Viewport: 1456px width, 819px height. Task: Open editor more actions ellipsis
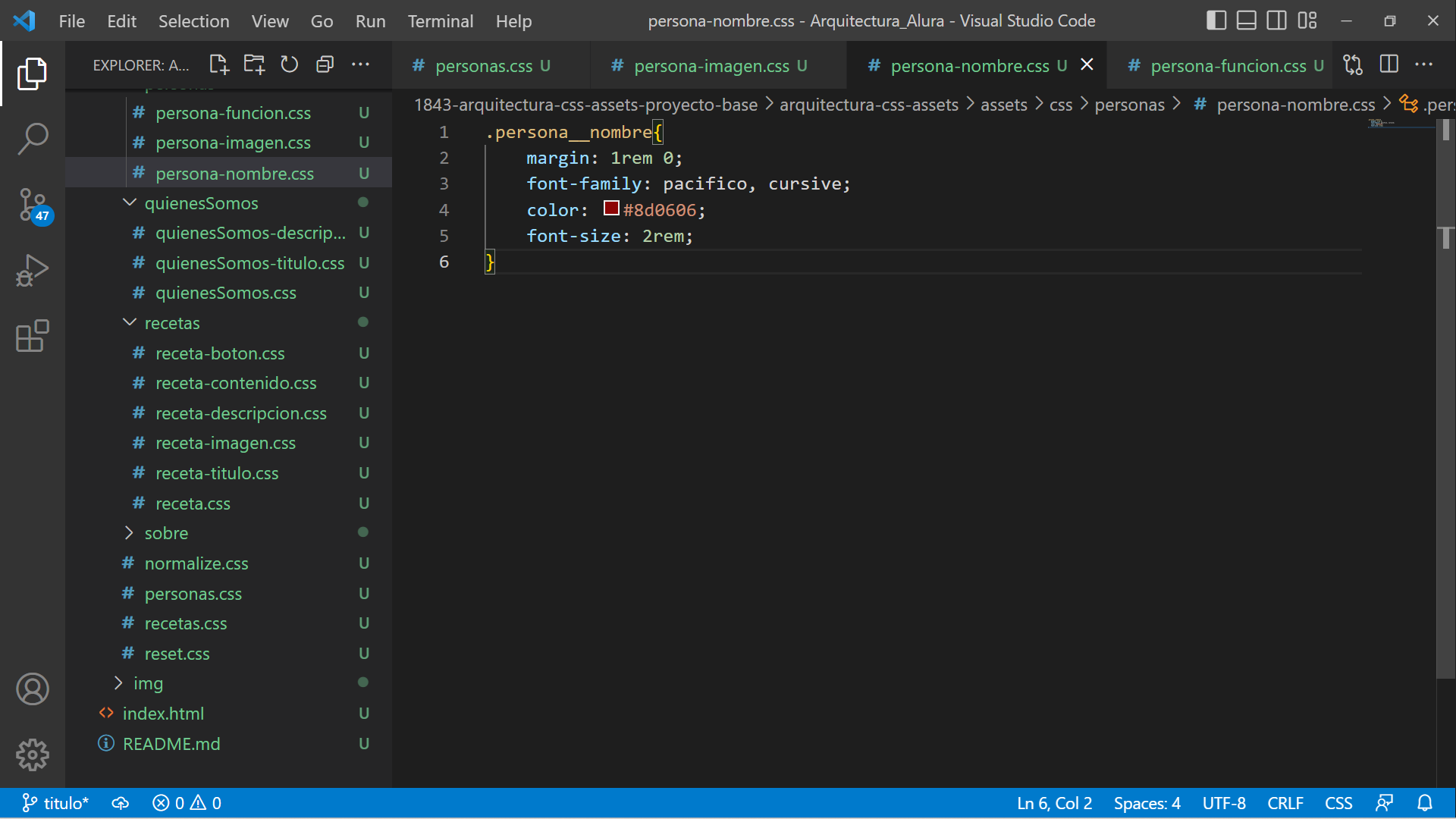(1424, 65)
